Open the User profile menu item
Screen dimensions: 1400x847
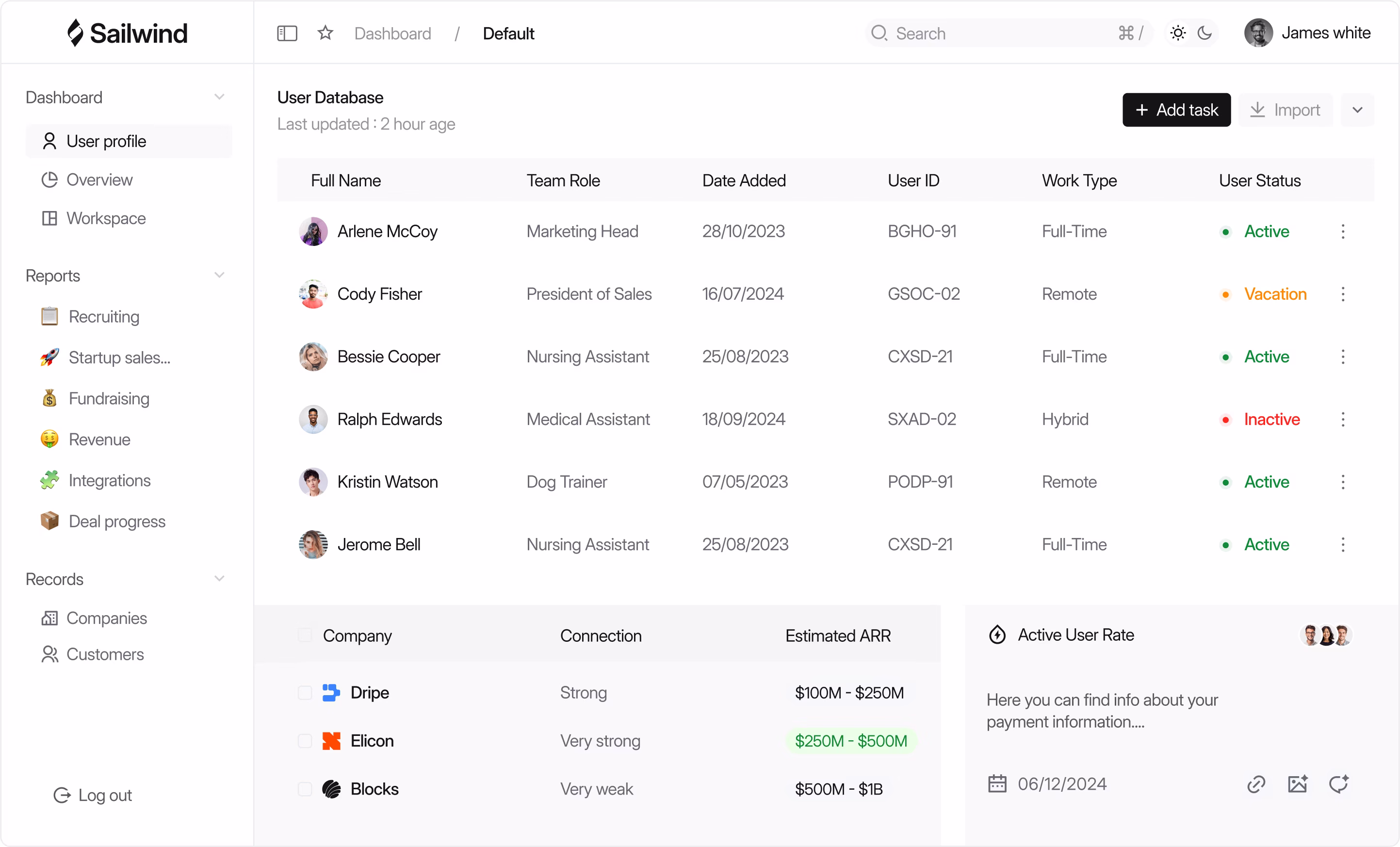click(x=129, y=141)
